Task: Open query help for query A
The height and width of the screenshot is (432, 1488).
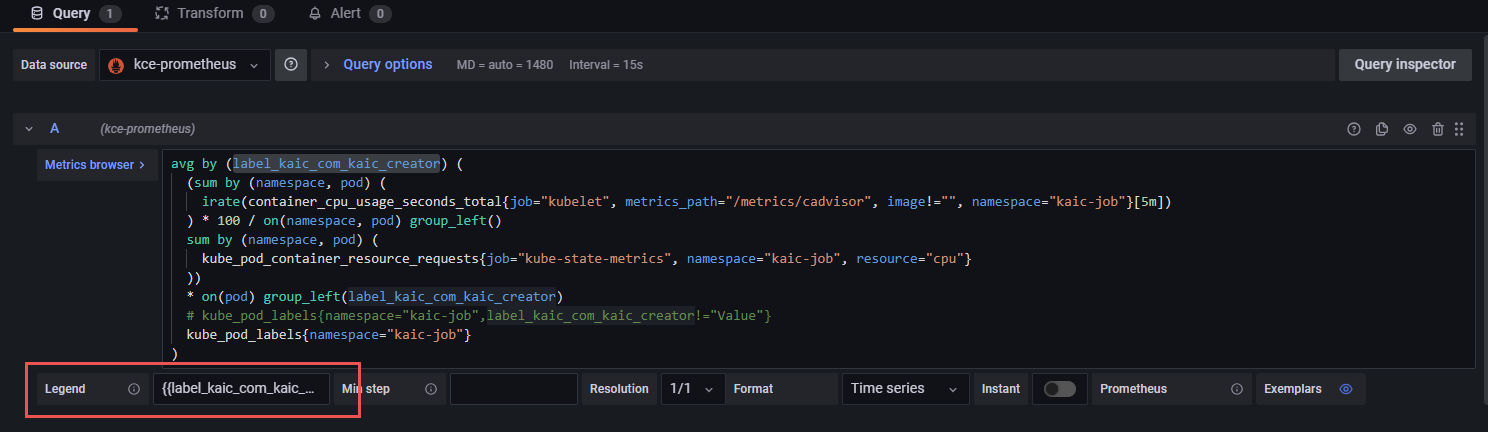Action: pos(1354,129)
